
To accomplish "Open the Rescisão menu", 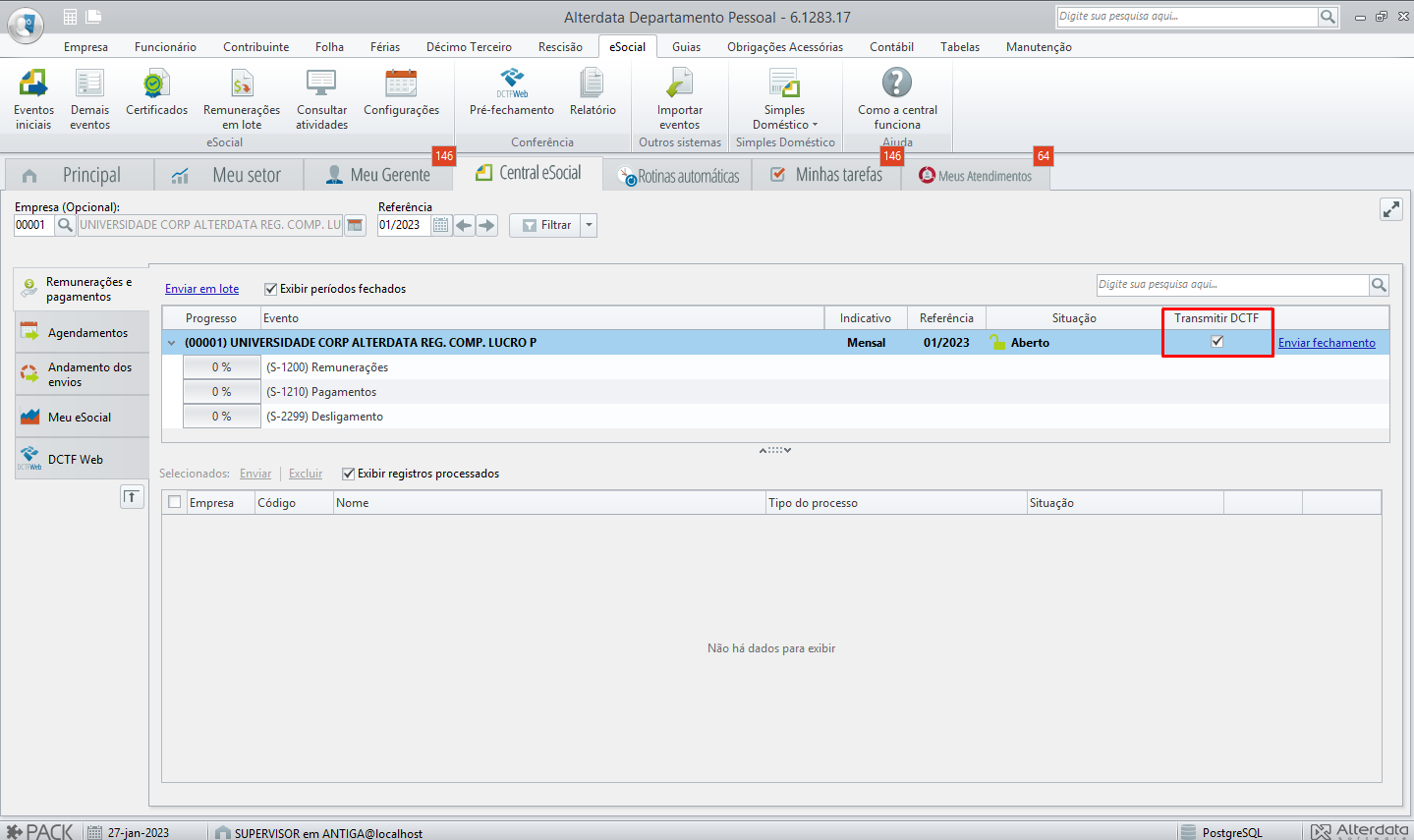I will [x=560, y=47].
